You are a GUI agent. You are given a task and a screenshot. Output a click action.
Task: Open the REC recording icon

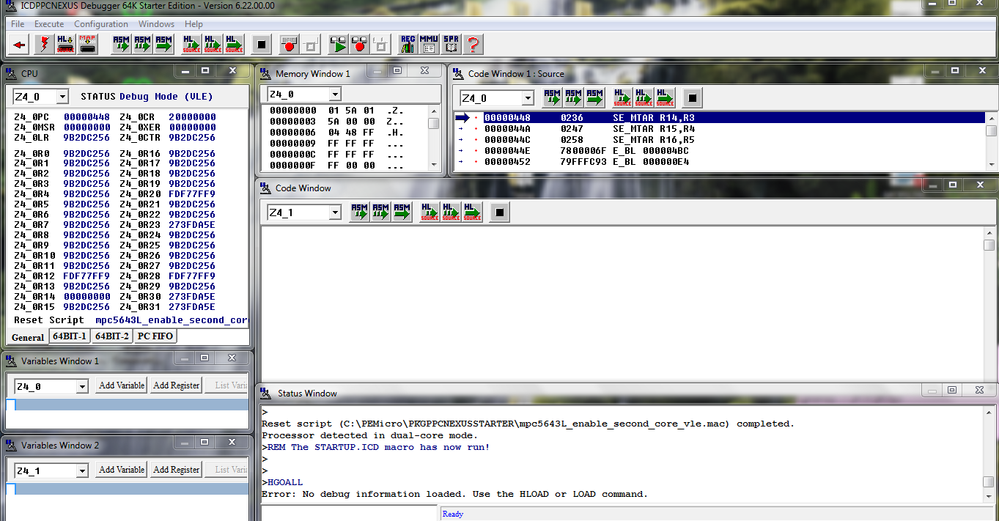[408, 45]
